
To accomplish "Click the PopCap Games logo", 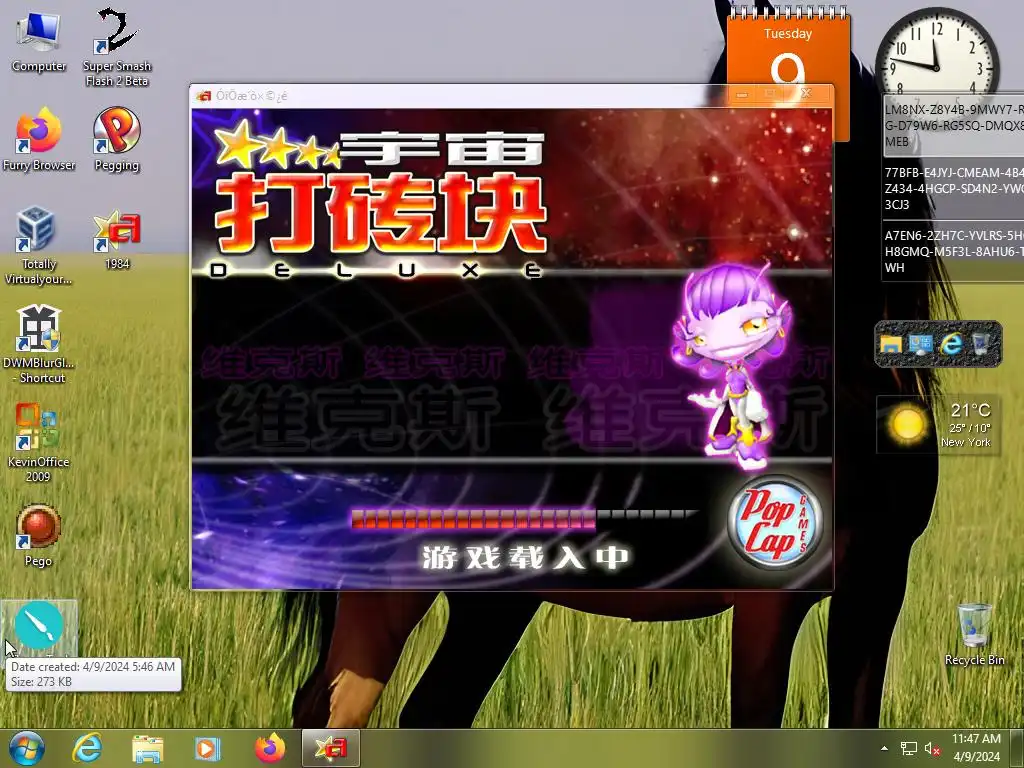I will pyautogui.click(x=775, y=522).
